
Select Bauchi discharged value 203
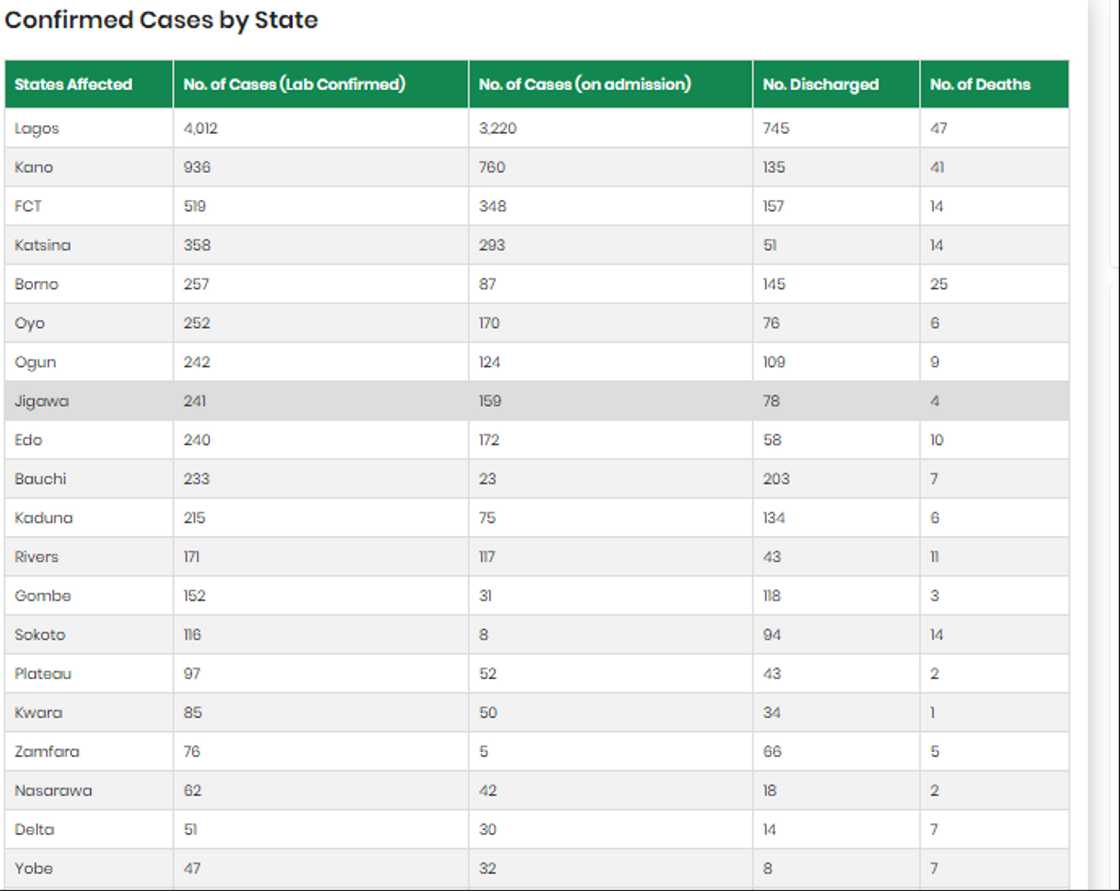click(776, 479)
